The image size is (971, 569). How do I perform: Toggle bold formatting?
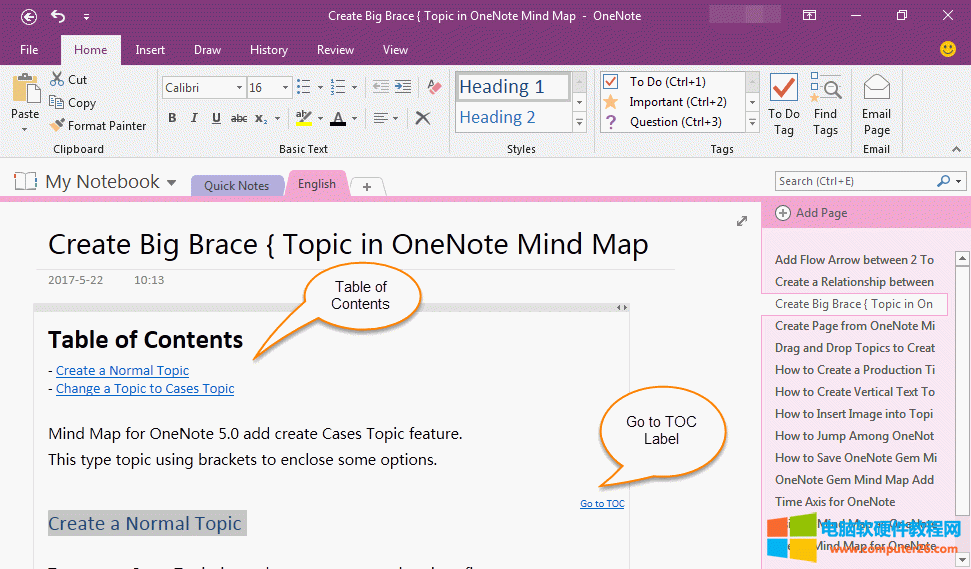coord(172,118)
